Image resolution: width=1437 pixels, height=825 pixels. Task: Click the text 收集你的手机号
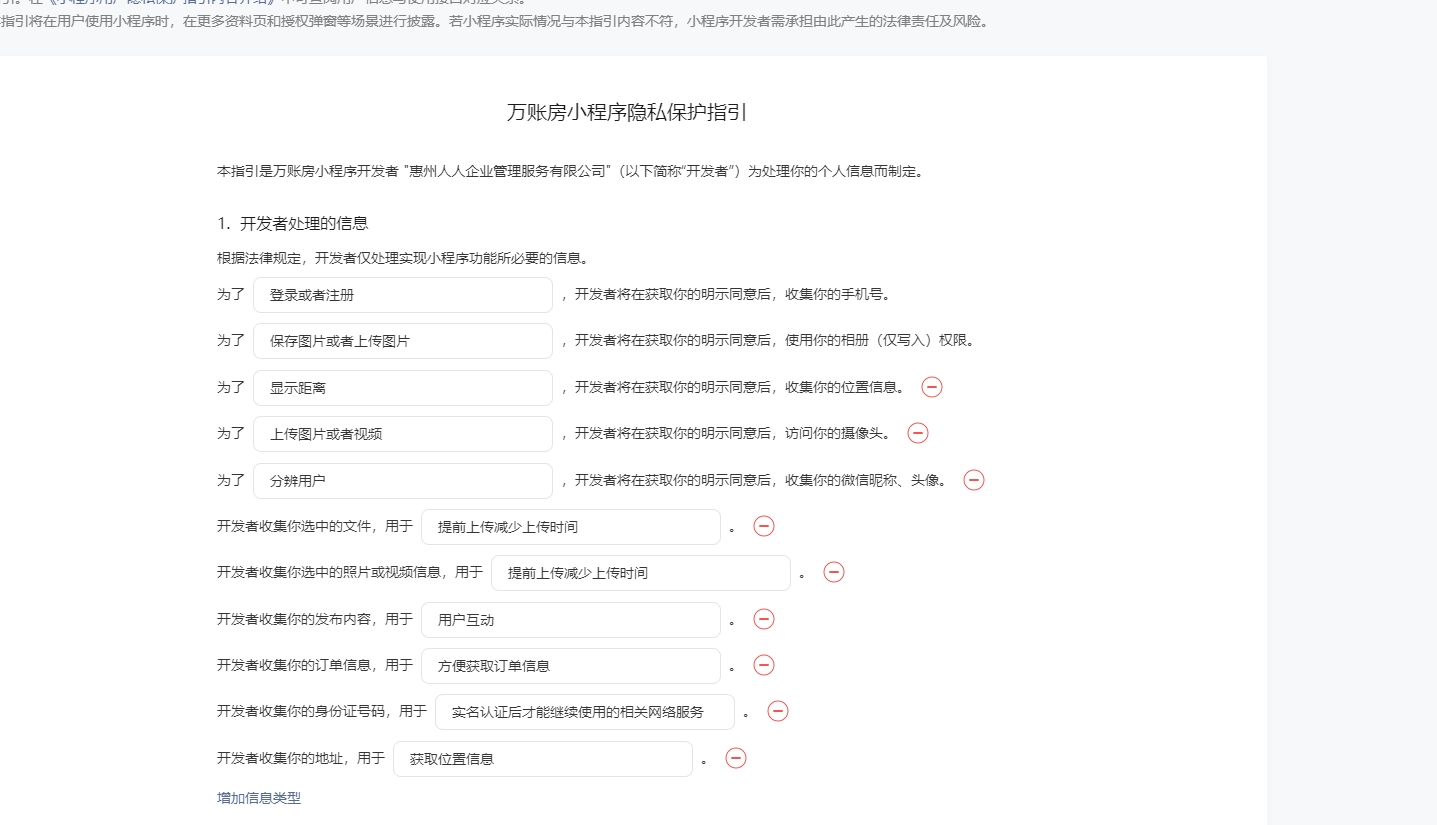836,295
